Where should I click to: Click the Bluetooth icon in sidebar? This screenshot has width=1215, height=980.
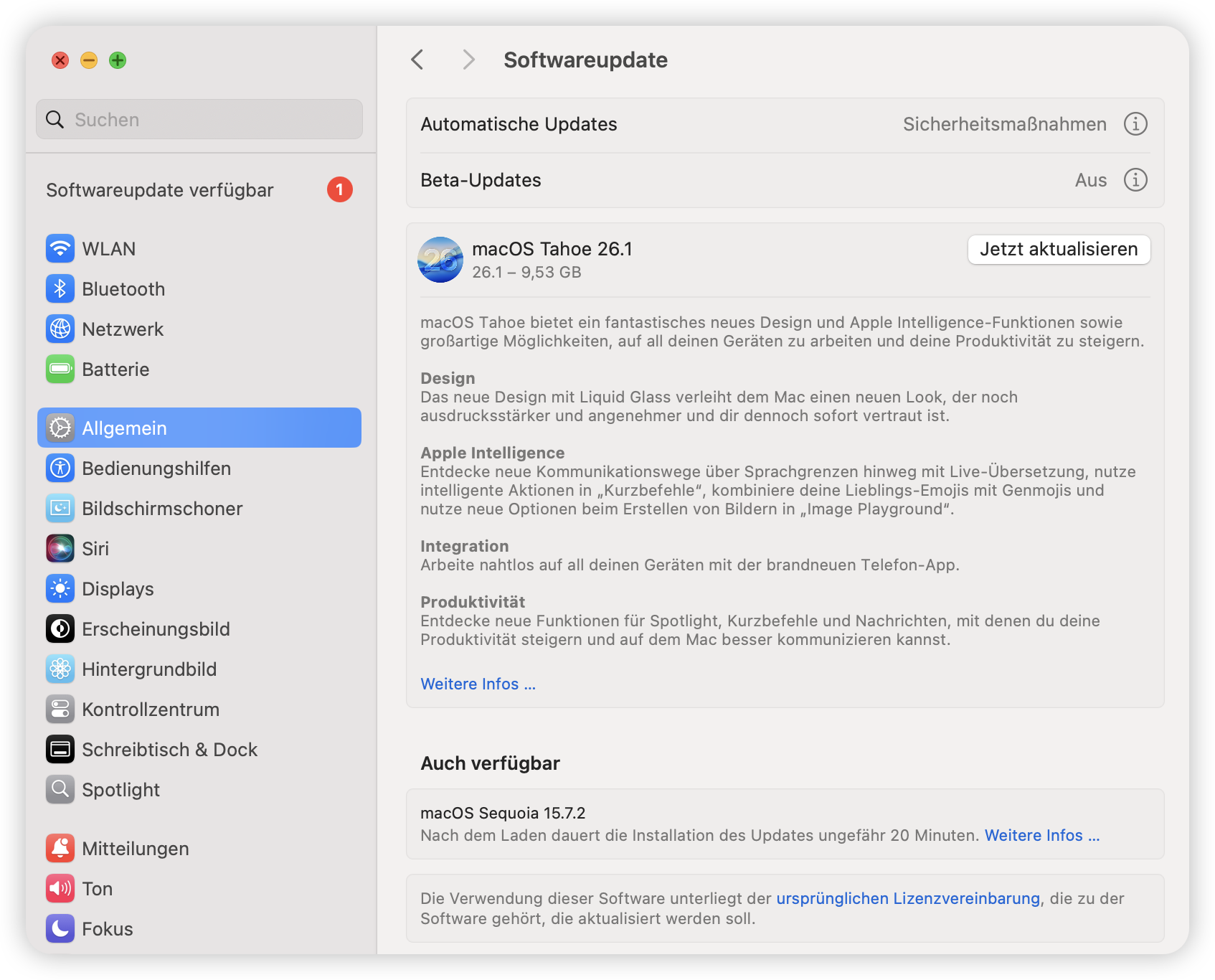tap(60, 289)
